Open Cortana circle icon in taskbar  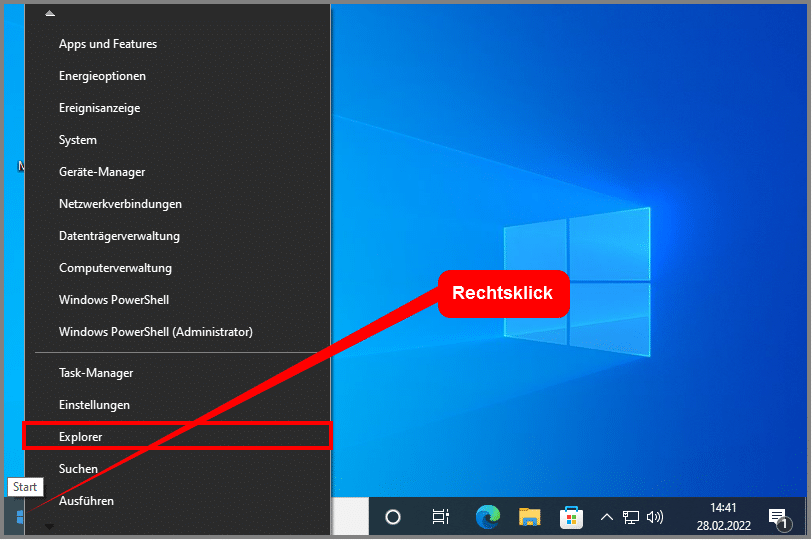click(x=393, y=517)
